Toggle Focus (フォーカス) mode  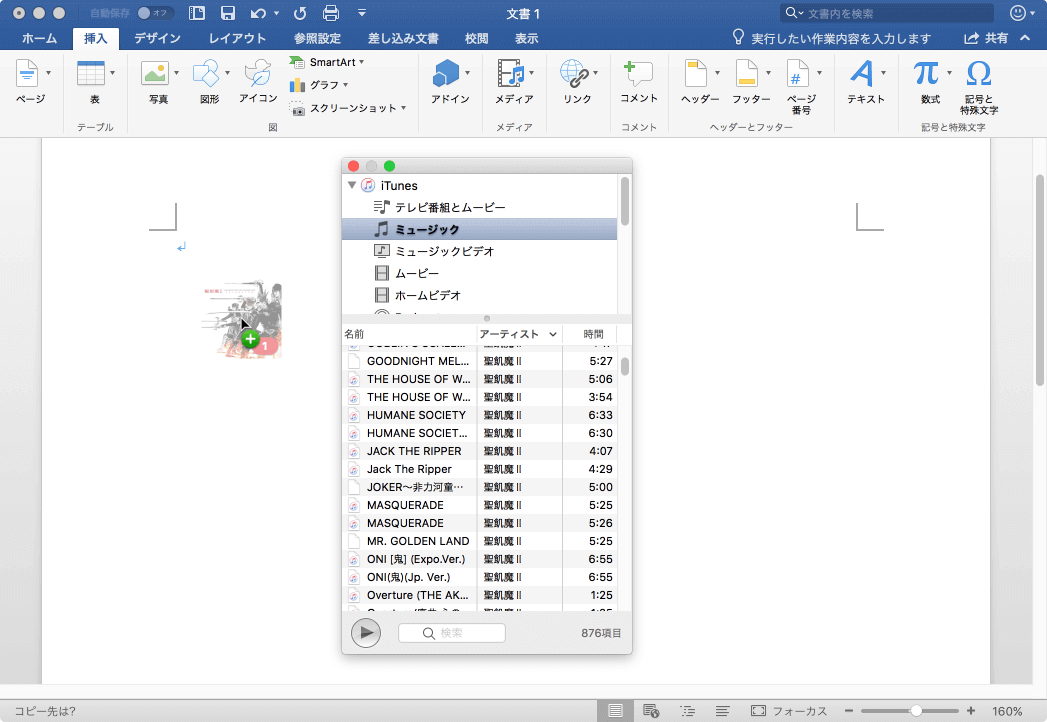tap(789, 711)
